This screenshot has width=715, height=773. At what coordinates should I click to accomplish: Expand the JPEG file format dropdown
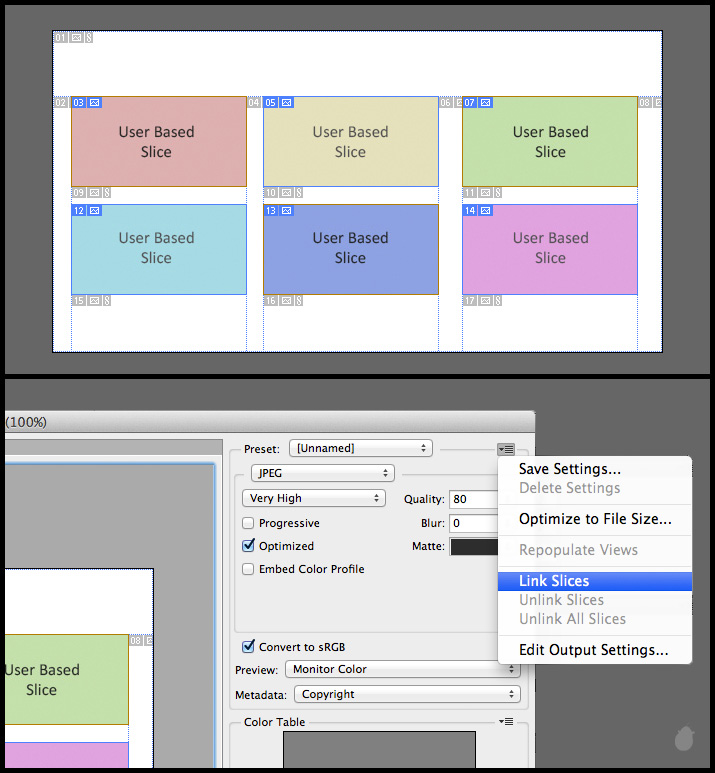click(323, 473)
